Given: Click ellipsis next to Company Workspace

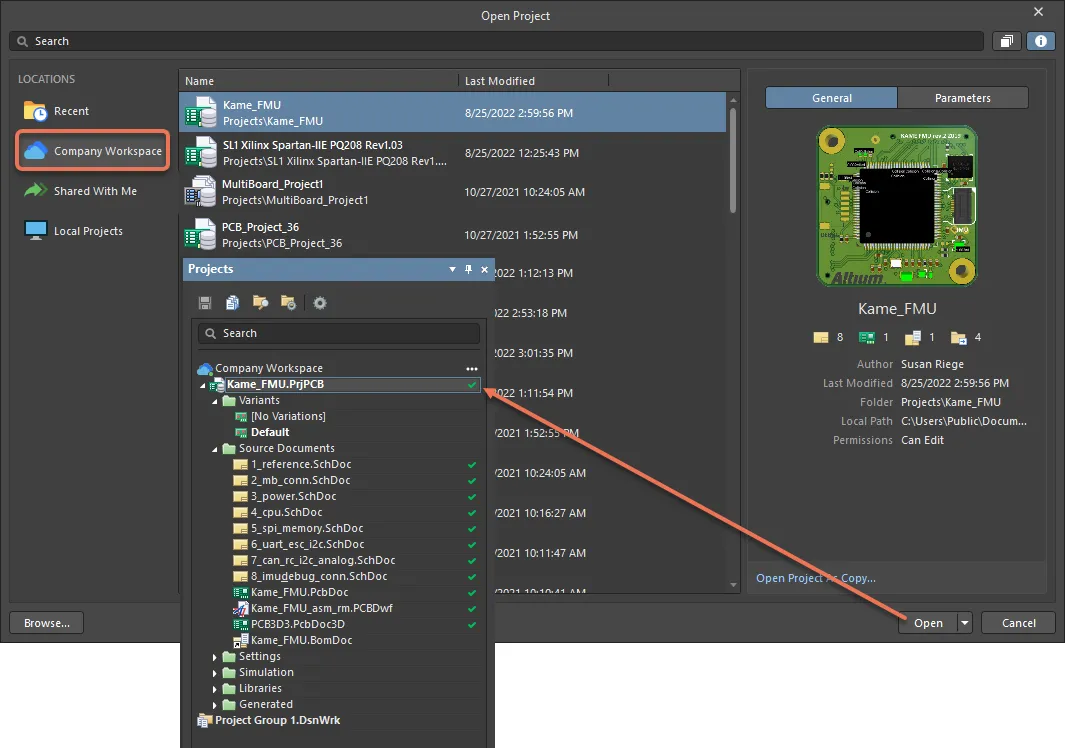Looking at the screenshot, I should 471,368.
